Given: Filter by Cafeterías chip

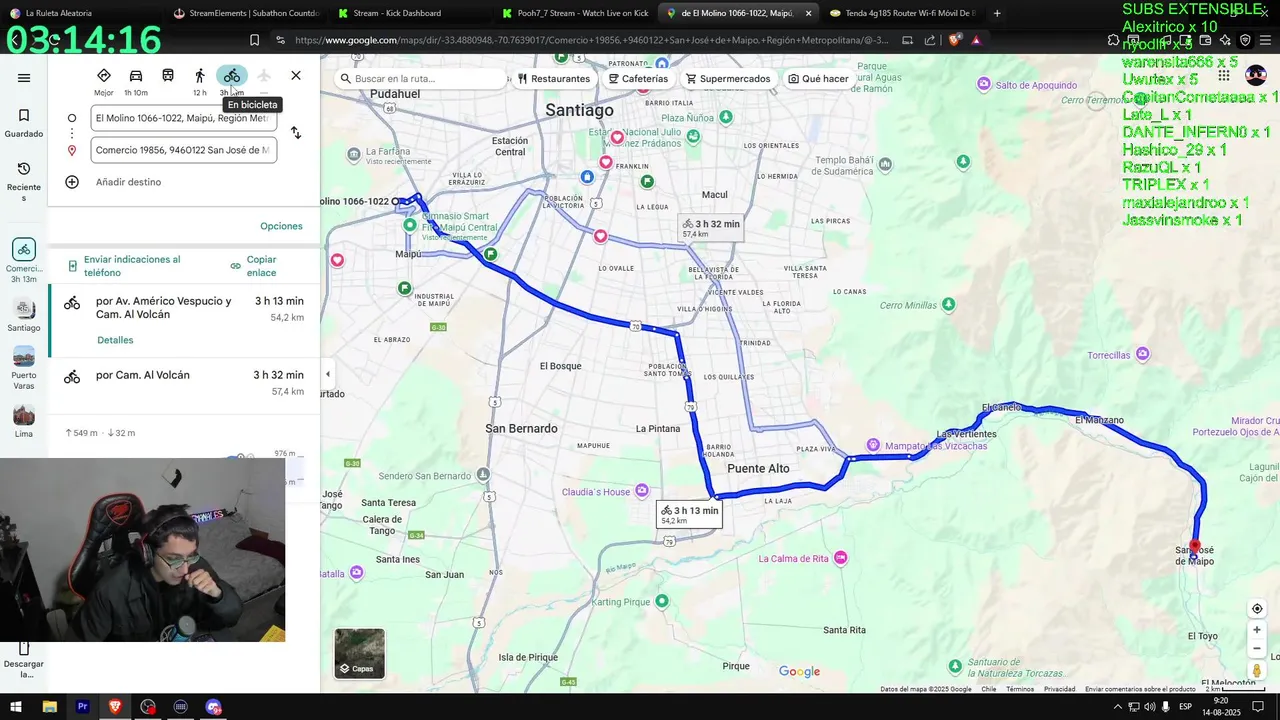Looking at the screenshot, I should tap(638, 79).
